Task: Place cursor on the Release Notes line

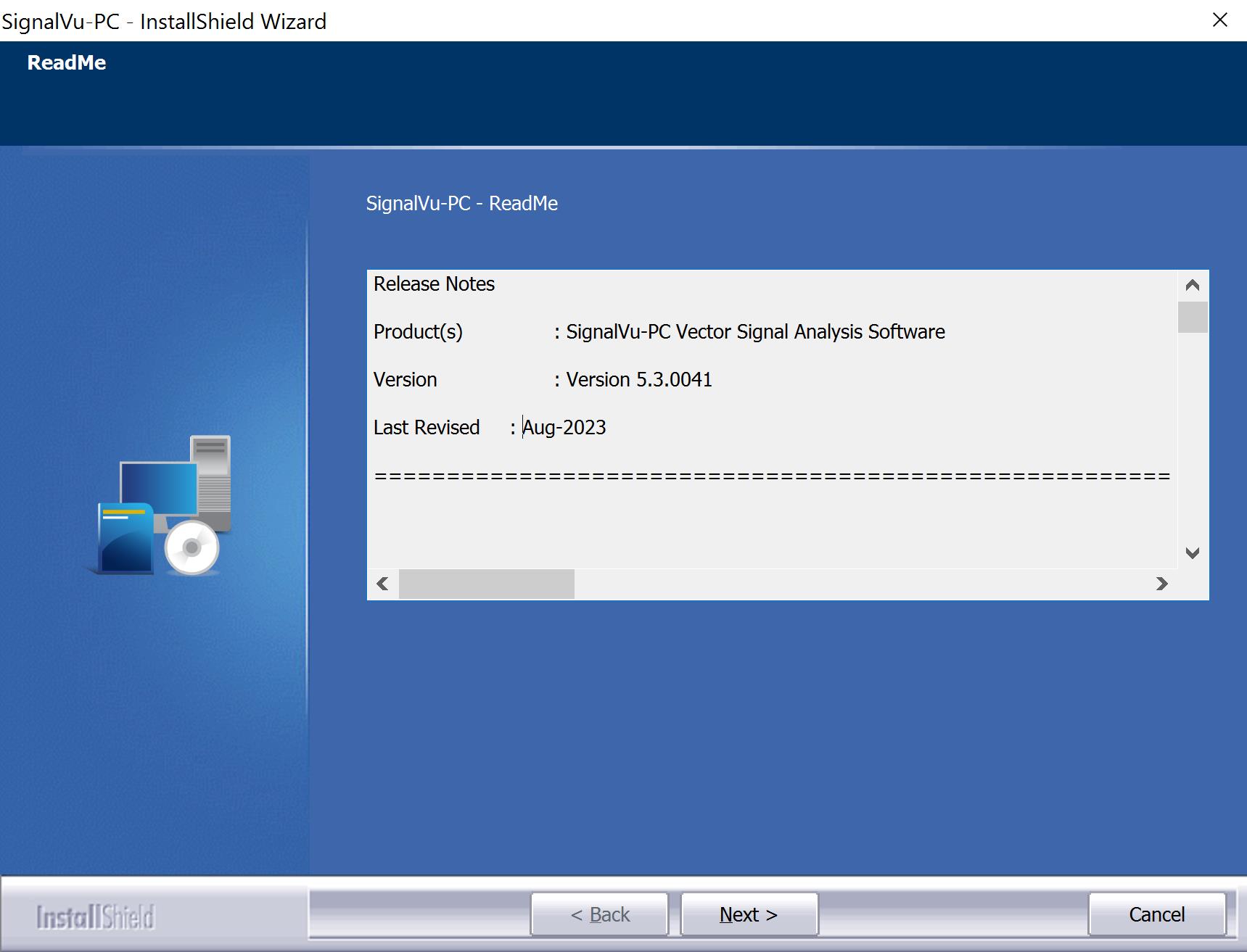Action: click(434, 284)
